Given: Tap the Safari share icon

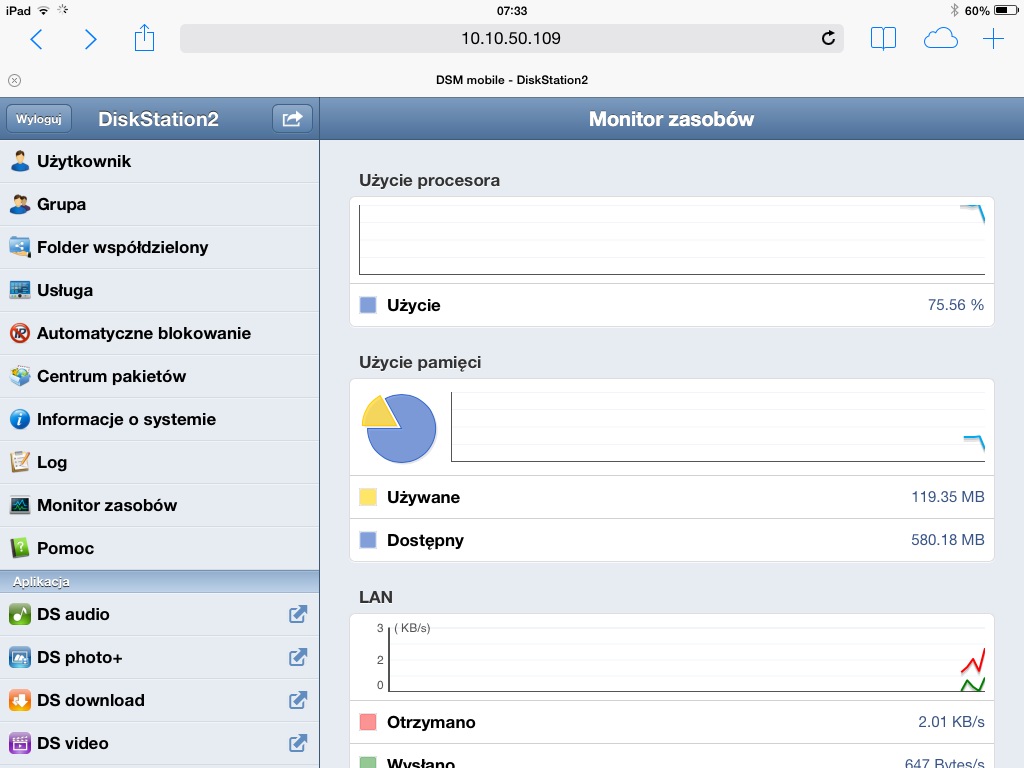Looking at the screenshot, I should [144, 38].
